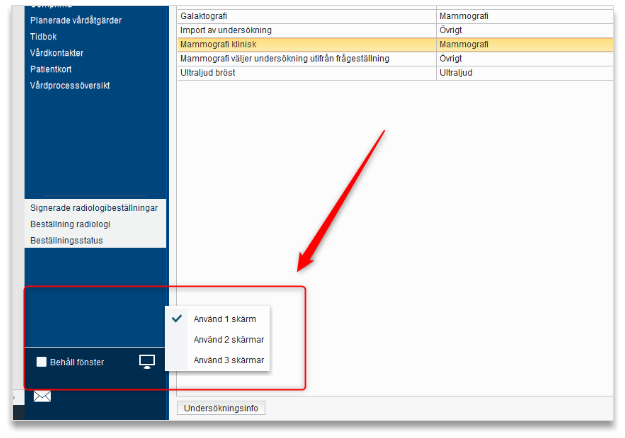Viewport: 625px width, 438px height.
Task: Click the monitor screen icon
Action: (x=147, y=361)
